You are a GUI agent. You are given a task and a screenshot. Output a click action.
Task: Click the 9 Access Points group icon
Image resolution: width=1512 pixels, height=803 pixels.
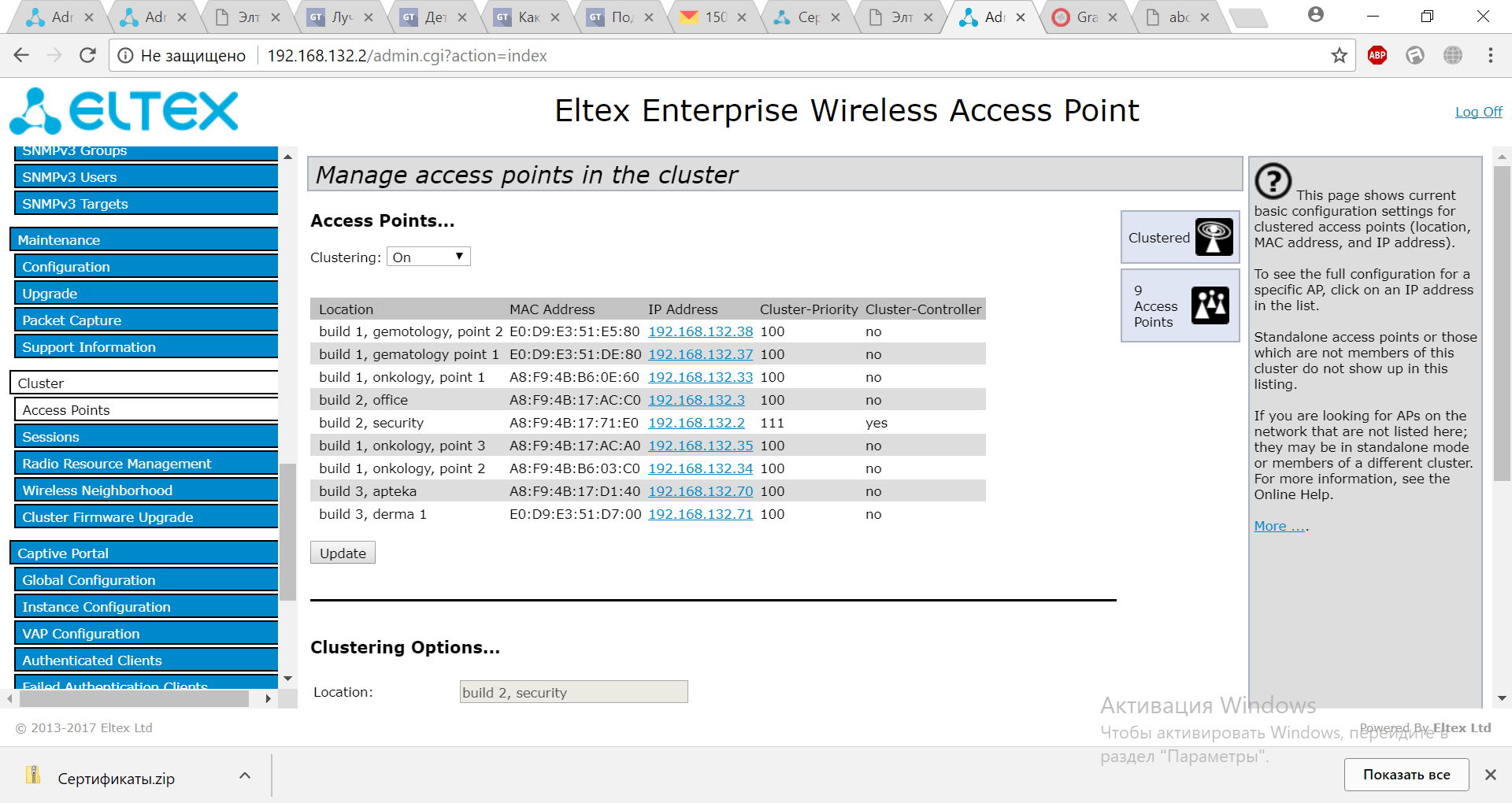(1210, 305)
